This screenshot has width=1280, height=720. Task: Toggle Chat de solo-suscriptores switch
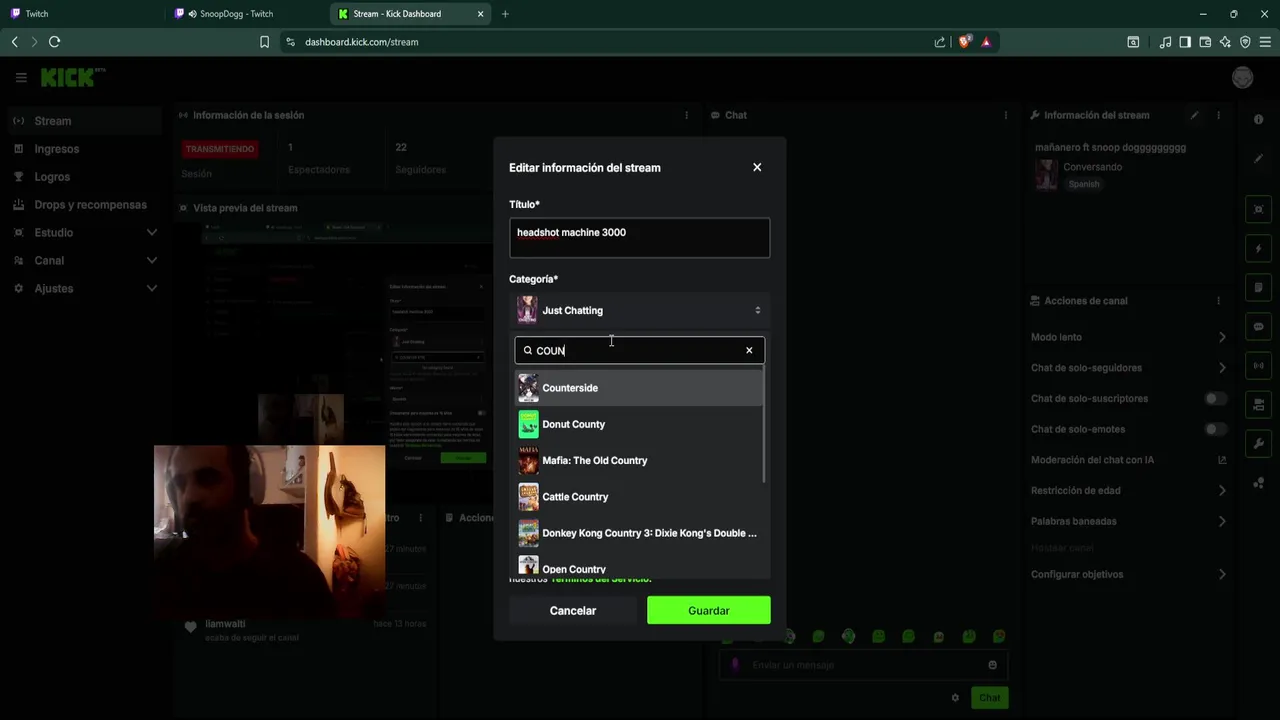pyautogui.click(x=1215, y=399)
